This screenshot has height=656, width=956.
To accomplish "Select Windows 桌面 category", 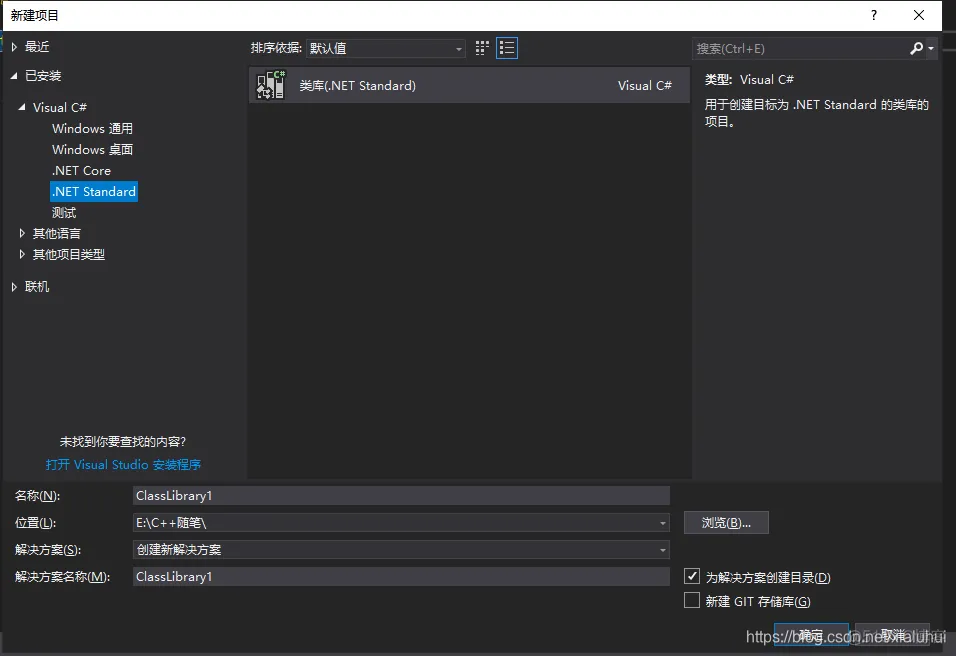I will pyautogui.click(x=92, y=149).
